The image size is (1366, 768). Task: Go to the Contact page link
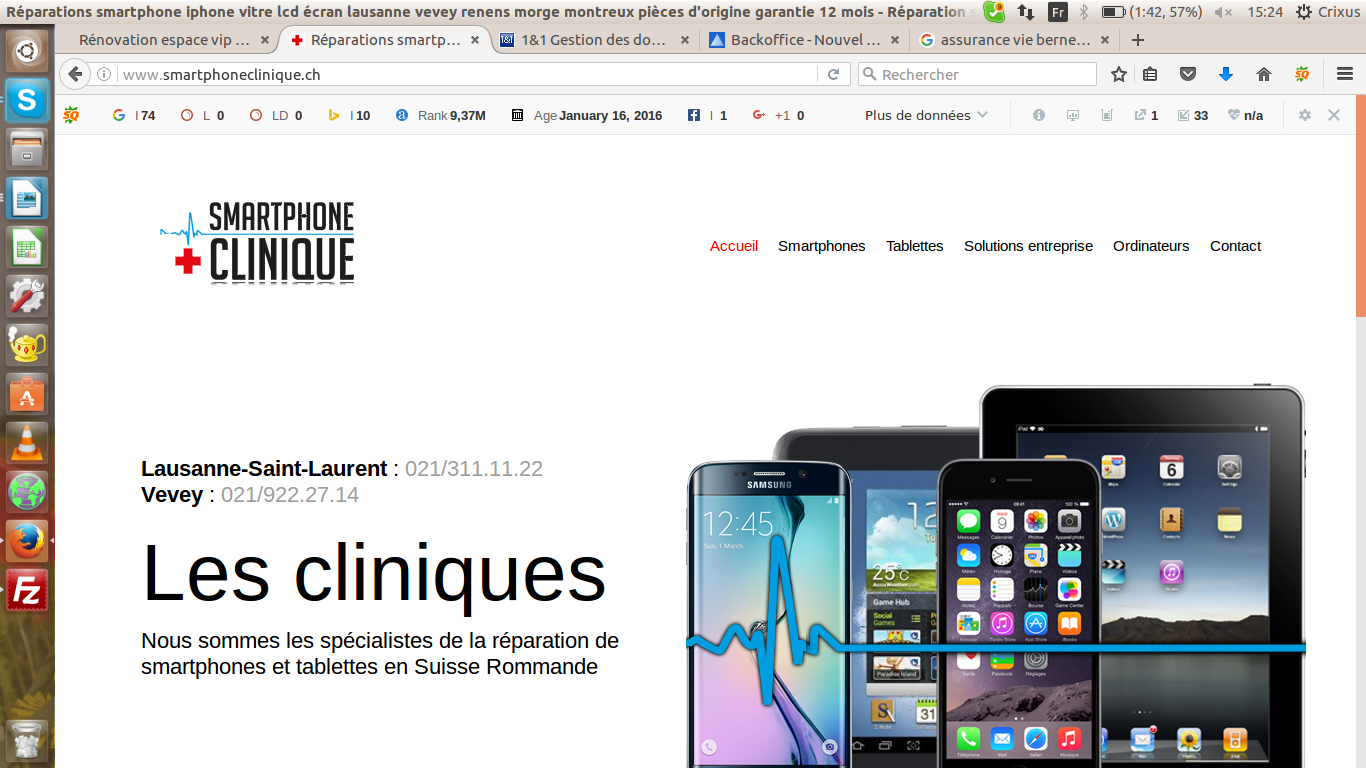tap(1235, 246)
